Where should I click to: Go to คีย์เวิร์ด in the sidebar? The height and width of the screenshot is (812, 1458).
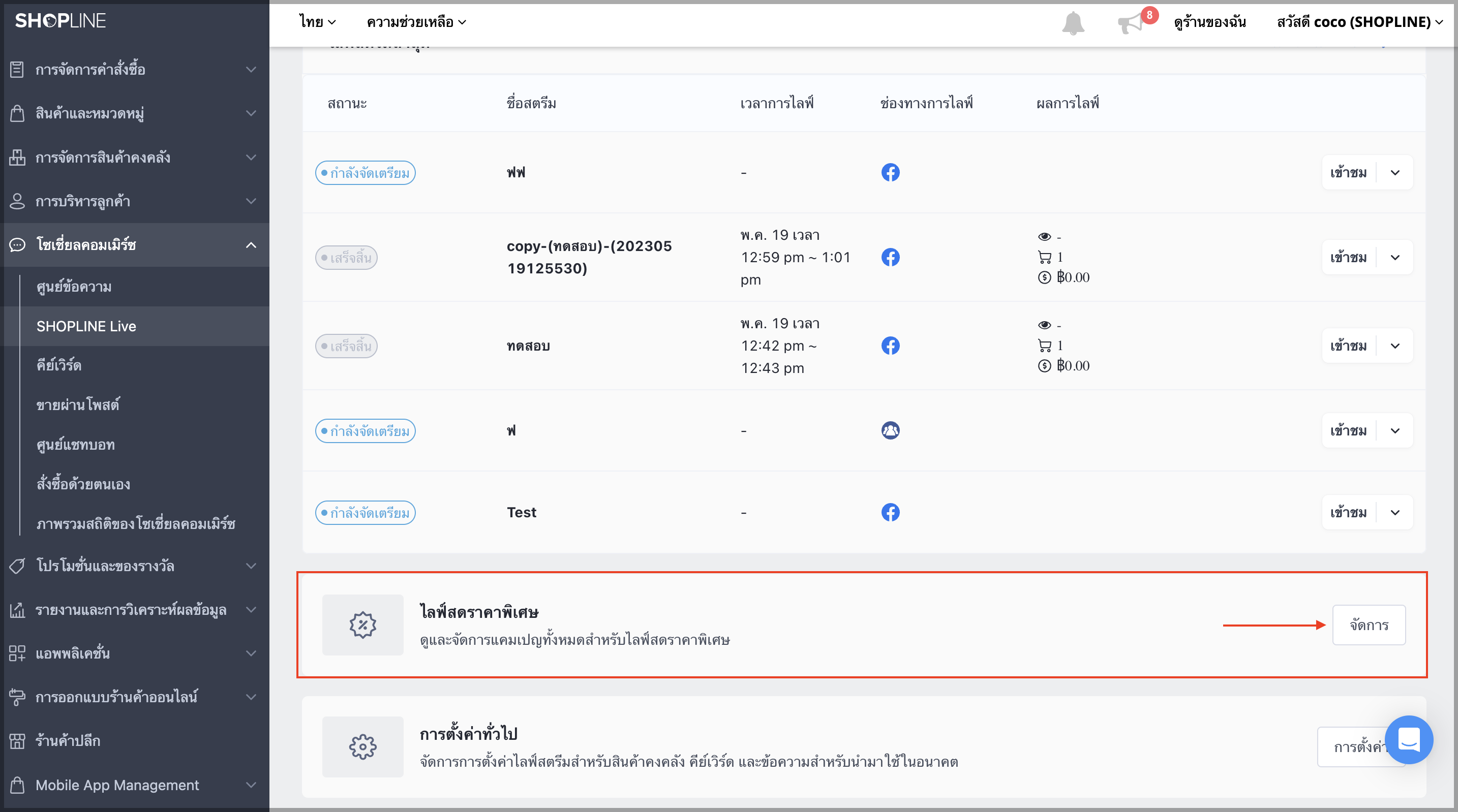tap(59, 365)
